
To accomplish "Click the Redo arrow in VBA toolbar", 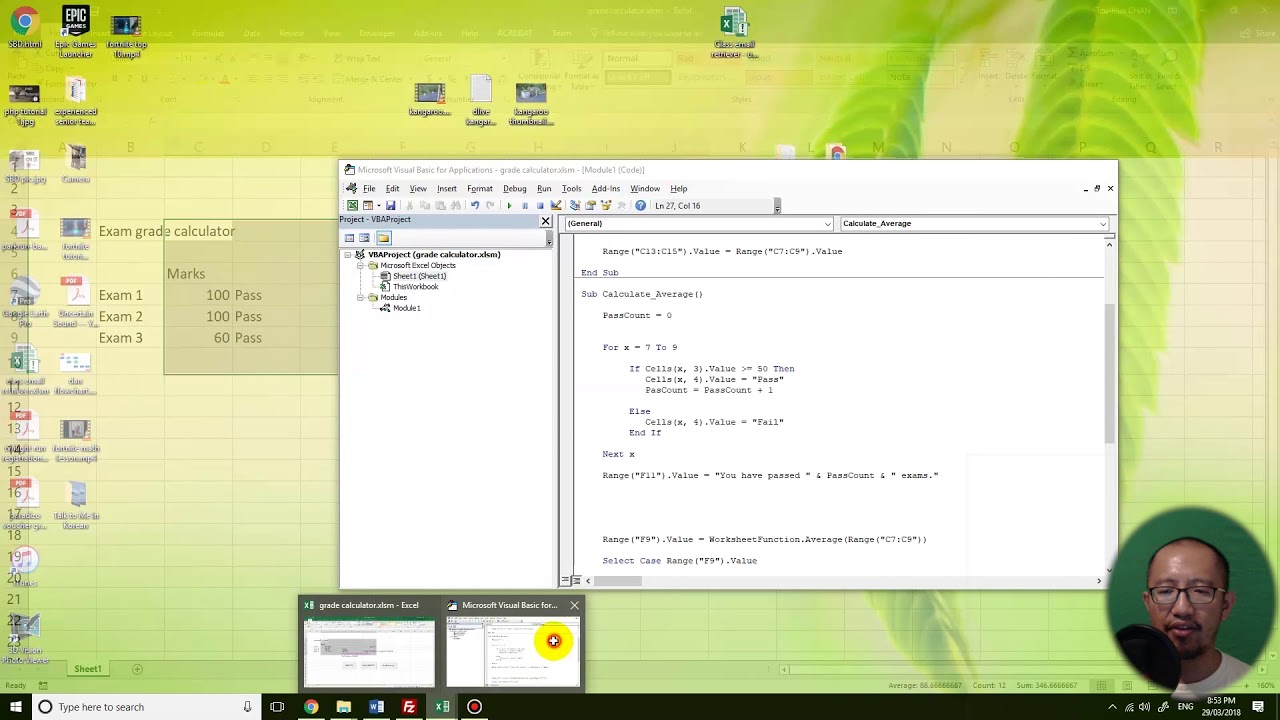I will tap(490, 206).
